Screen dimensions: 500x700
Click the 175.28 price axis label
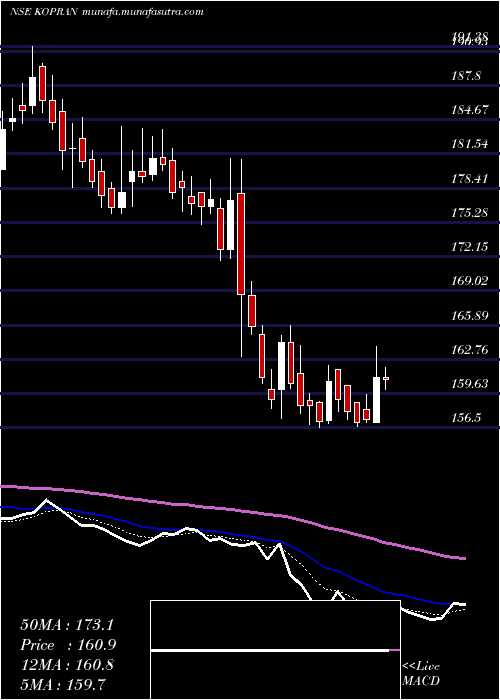click(x=469, y=212)
